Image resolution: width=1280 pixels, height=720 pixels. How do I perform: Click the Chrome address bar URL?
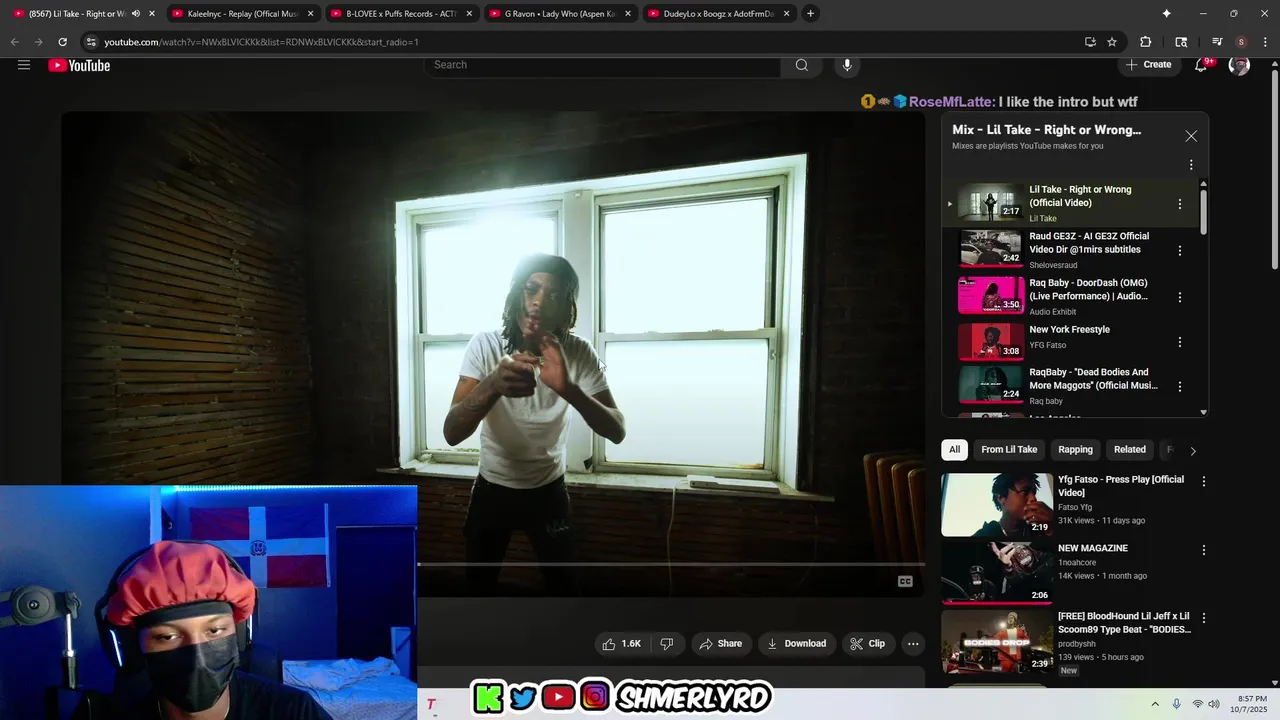(x=261, y=42)
